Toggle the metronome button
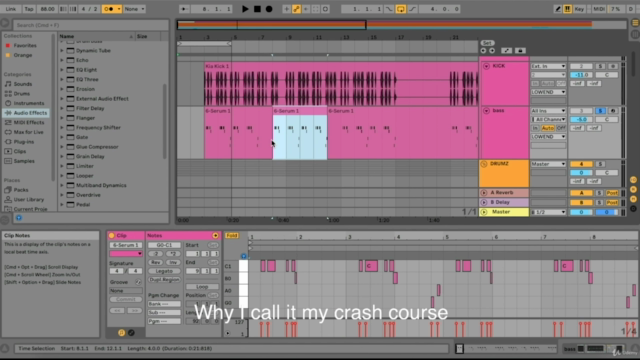Image resolution: width=640 pixels, height=360 pixels. 111,9
